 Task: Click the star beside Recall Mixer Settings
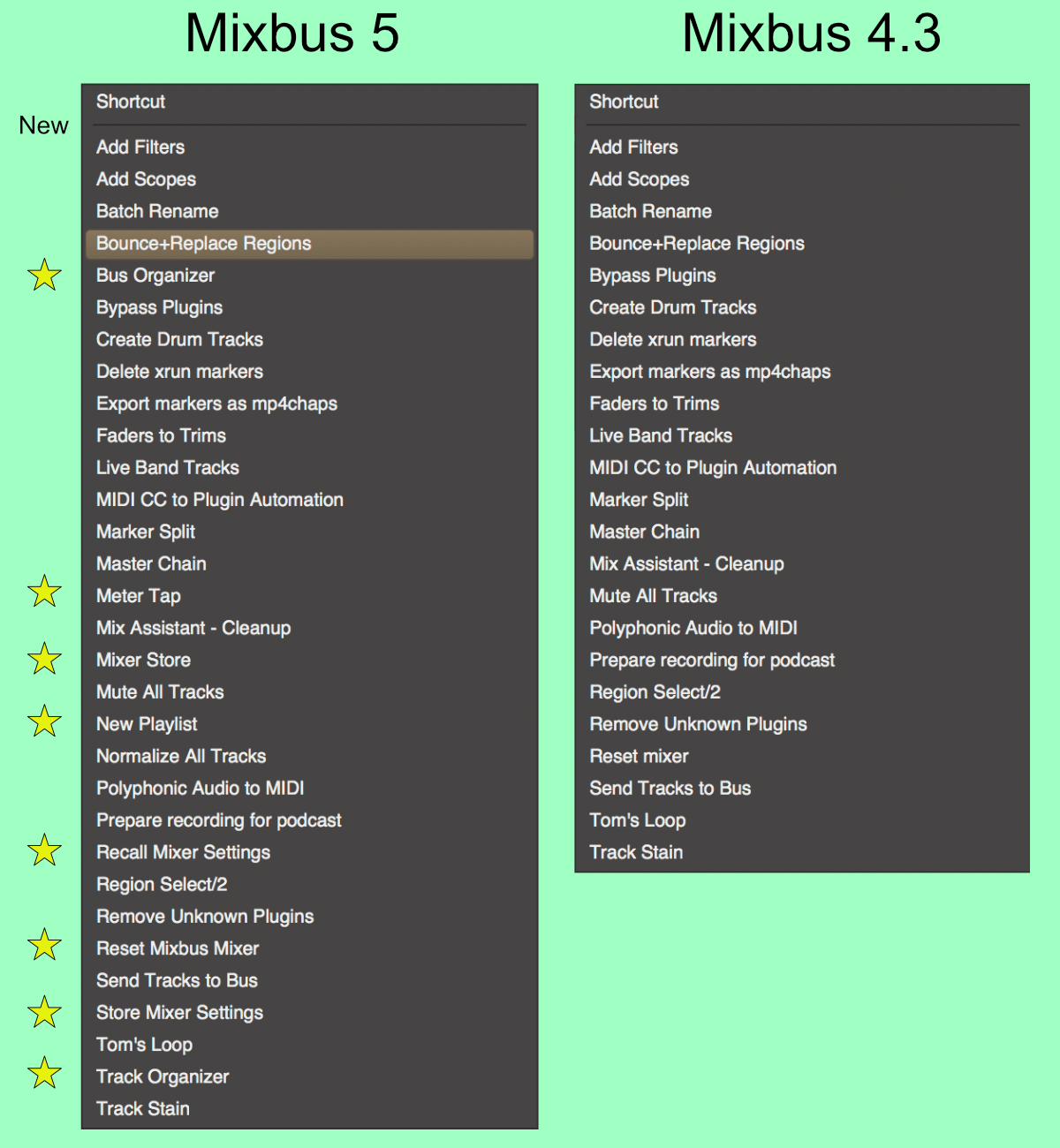(44, 850)
